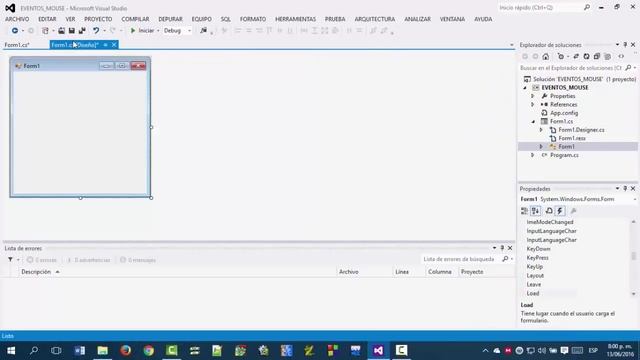Expand the References node
This screenshot has height=360, width=640.
(x=533, y=104)
